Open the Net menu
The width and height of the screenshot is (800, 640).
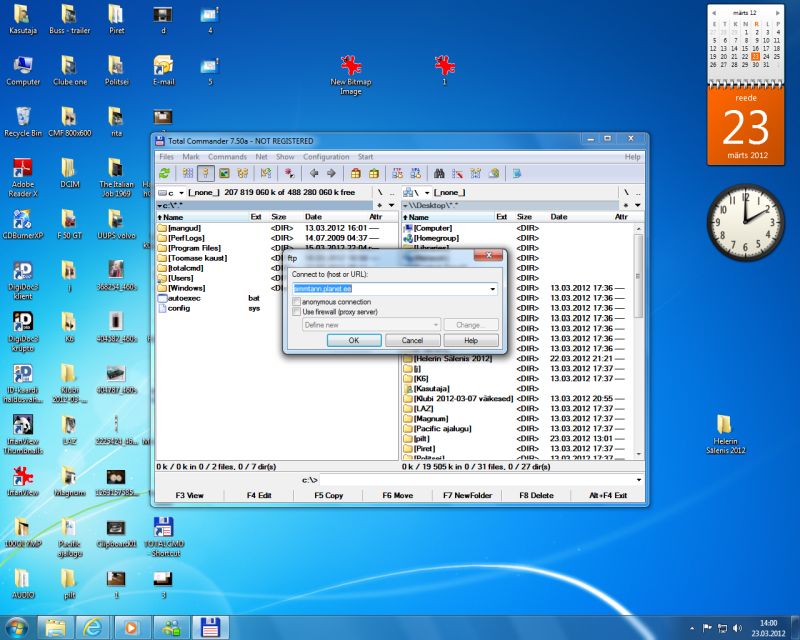click(x=261, y=157)
